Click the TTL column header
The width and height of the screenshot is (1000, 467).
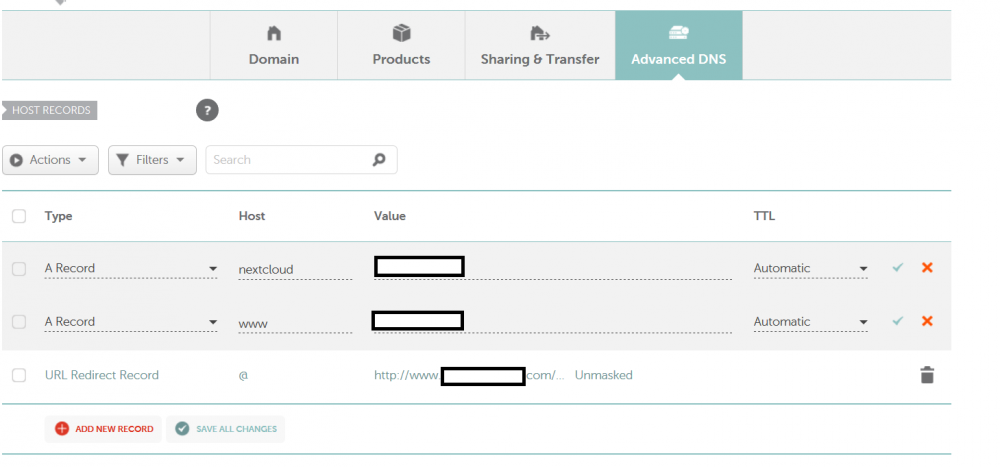(764, 216)
